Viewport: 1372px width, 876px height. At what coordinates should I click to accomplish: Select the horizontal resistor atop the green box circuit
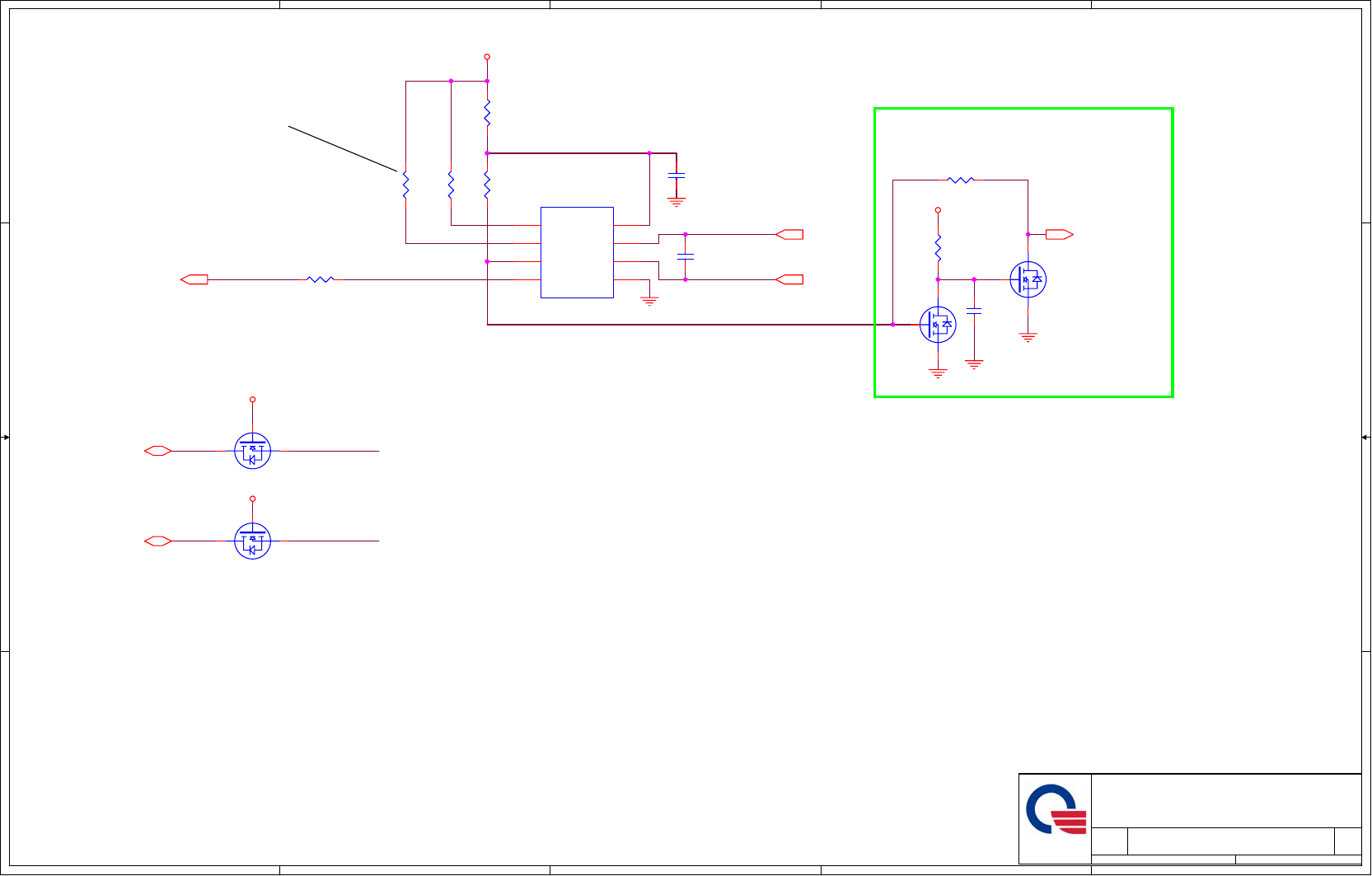[x=961, y=180]
